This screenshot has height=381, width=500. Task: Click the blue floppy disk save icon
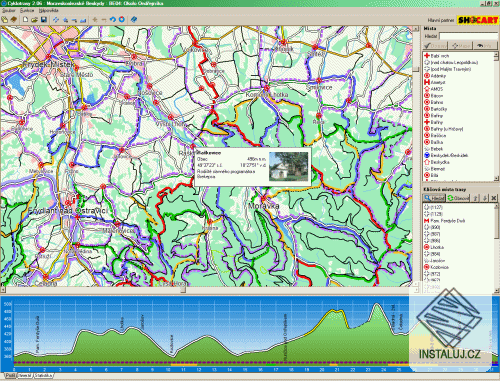tap(44, 20)
